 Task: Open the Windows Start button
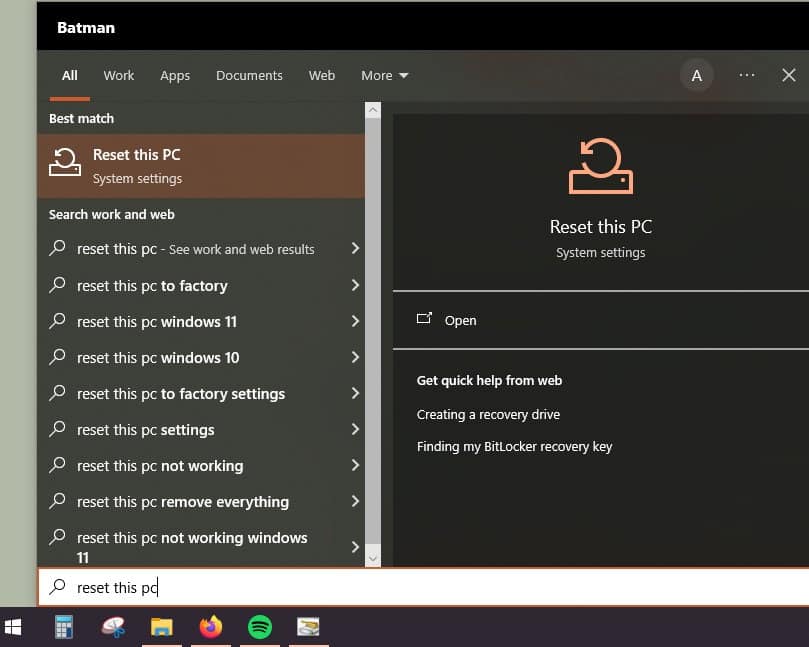pyautogui.click(x=13, y=627)
